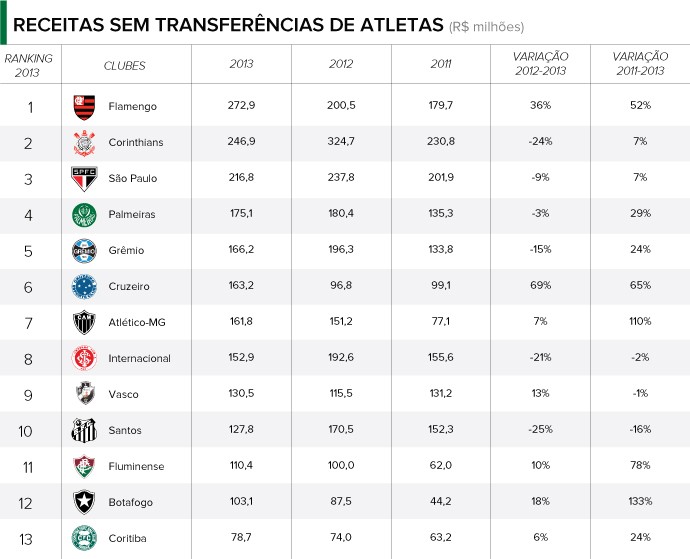Select the Grêmio club crest
Viewport: 690px width, 559px height.
(83, 250)
